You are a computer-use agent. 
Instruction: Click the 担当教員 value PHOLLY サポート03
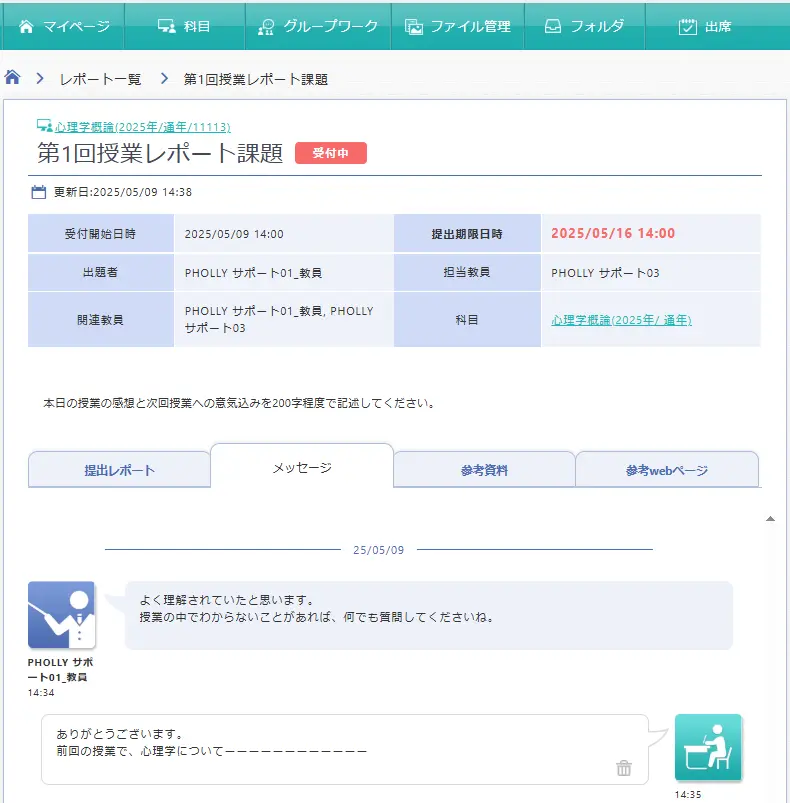605,272
